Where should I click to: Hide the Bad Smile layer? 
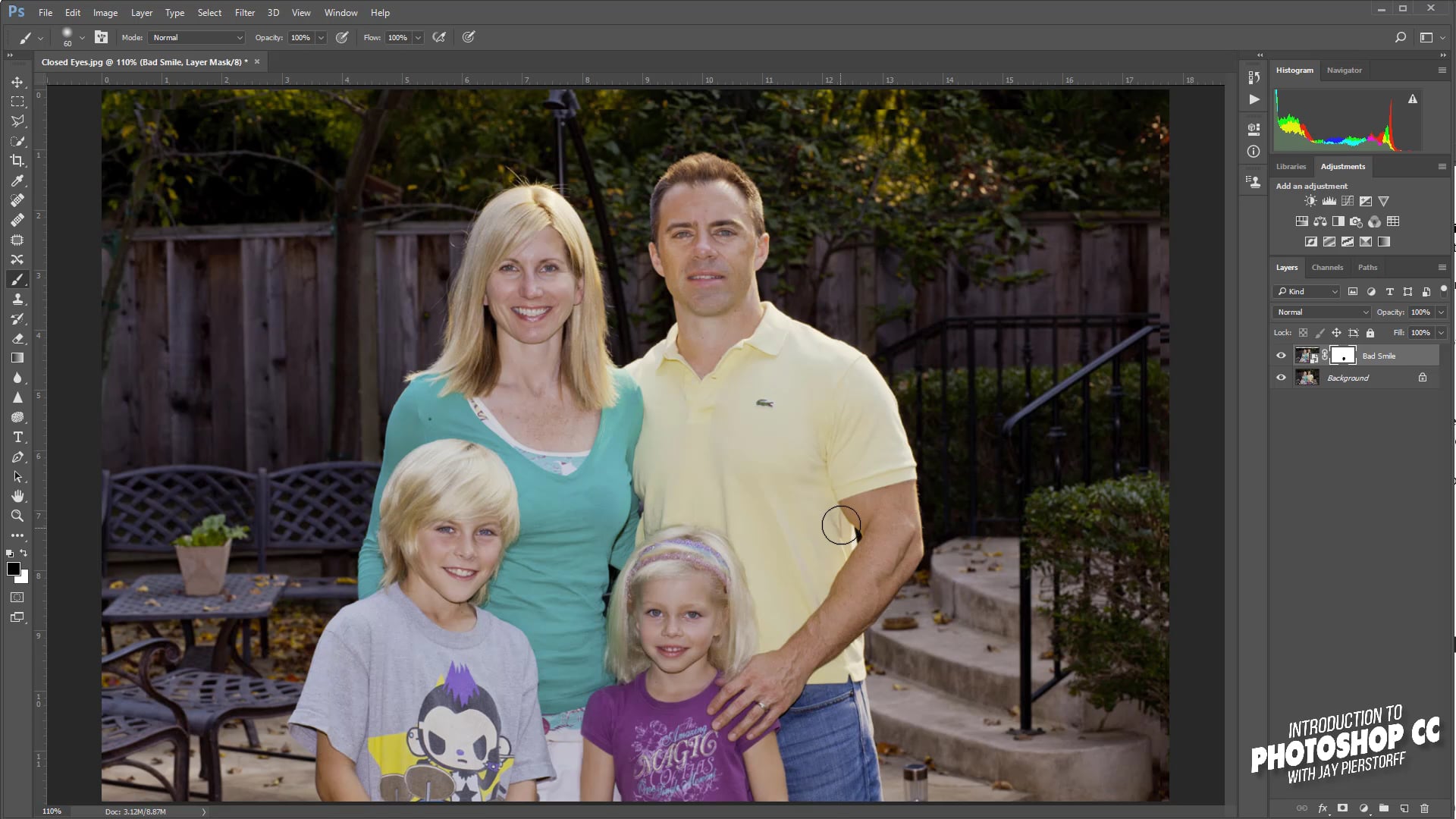(x=1281, y=356)
